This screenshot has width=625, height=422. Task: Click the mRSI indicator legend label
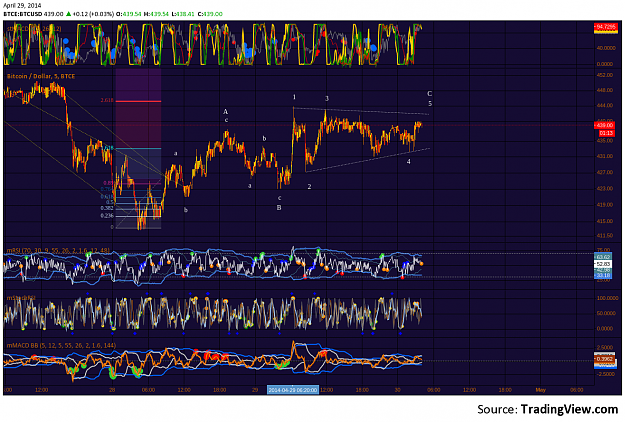pos(58,251)
